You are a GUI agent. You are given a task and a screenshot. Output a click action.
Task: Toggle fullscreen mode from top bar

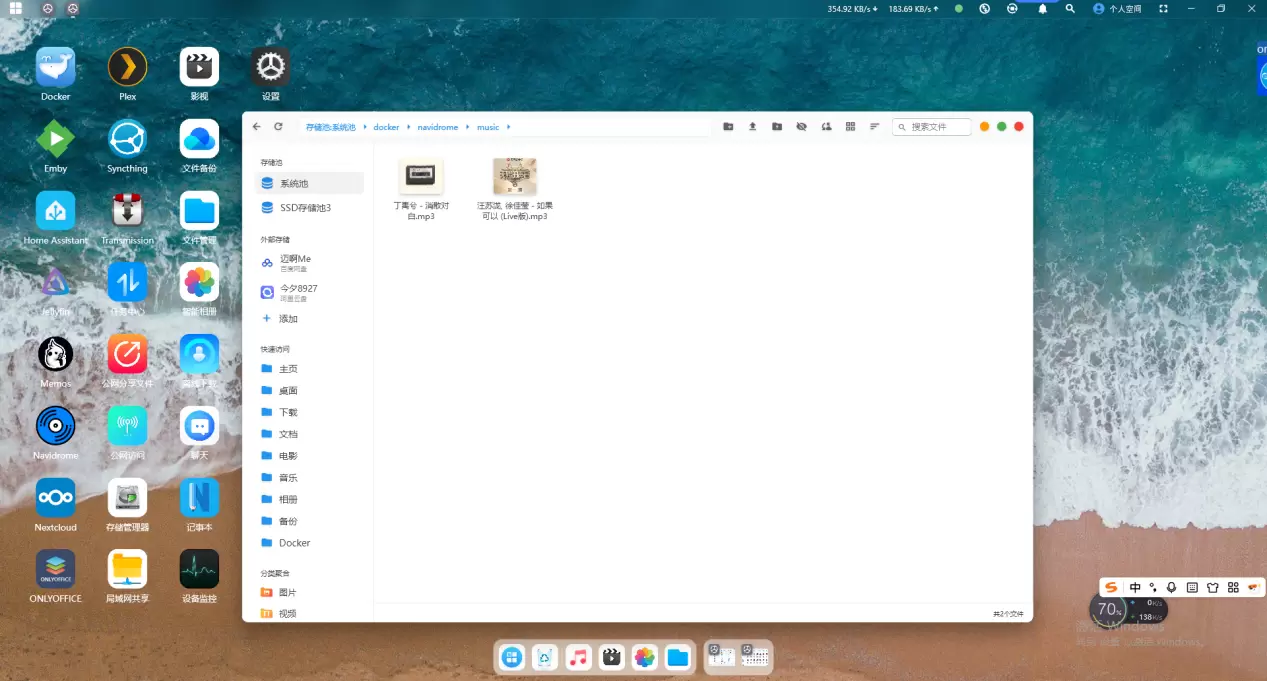[1163, 9]
